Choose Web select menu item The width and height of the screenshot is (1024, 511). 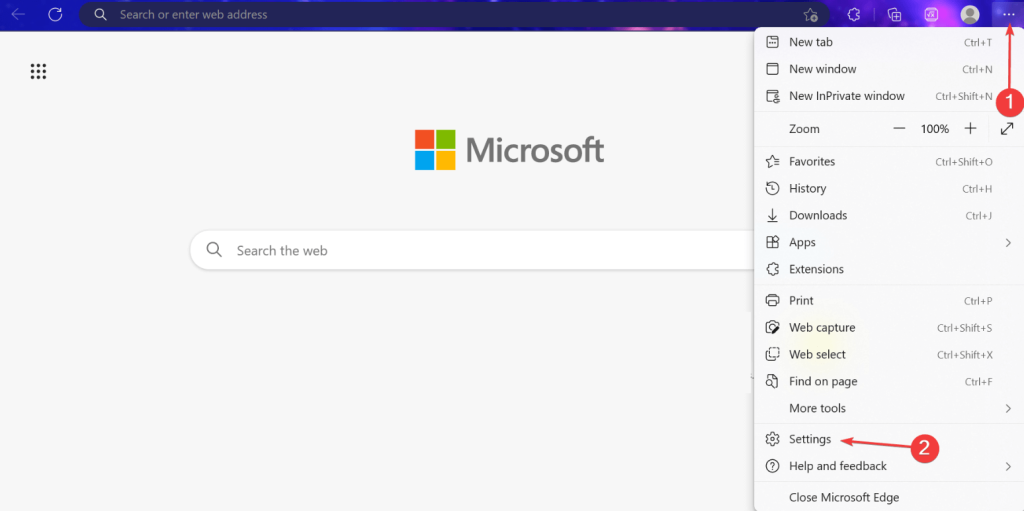[x=889, y=355]
